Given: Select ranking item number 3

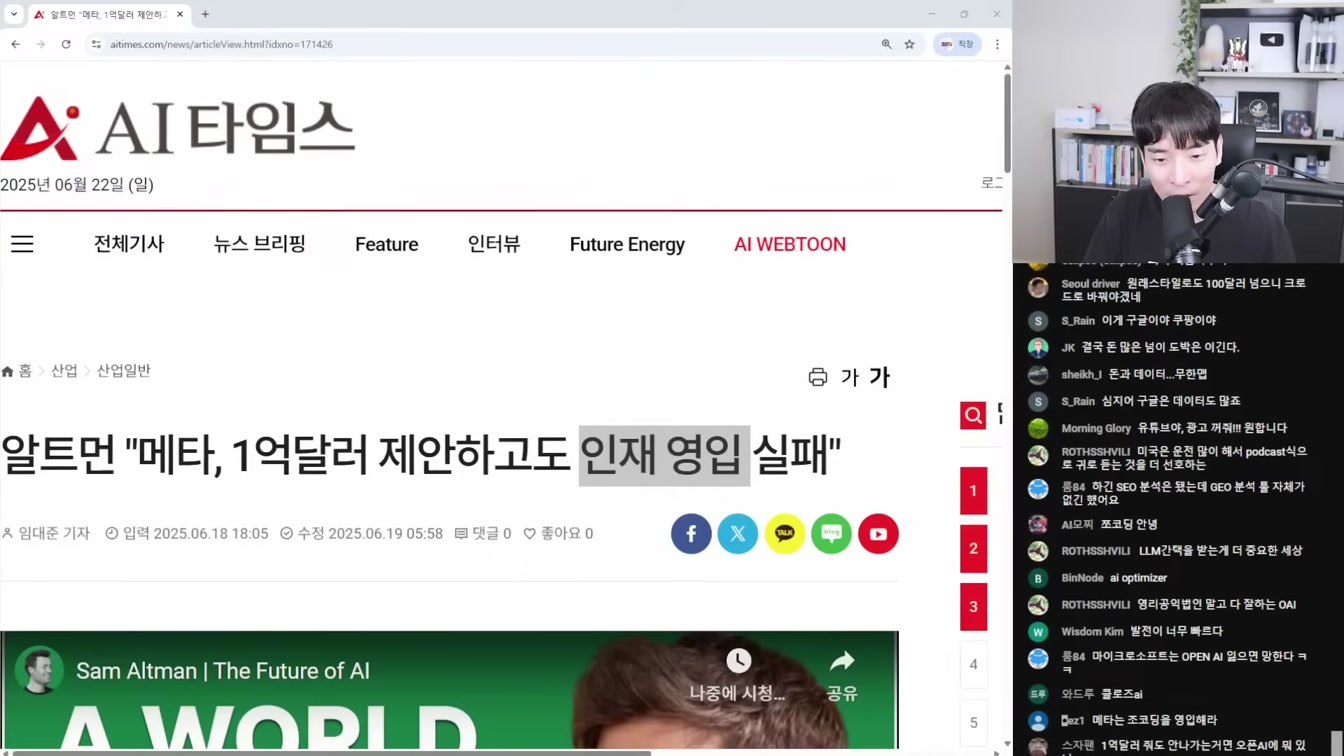Looking at the screenshot, I should [x=973, y=607].
